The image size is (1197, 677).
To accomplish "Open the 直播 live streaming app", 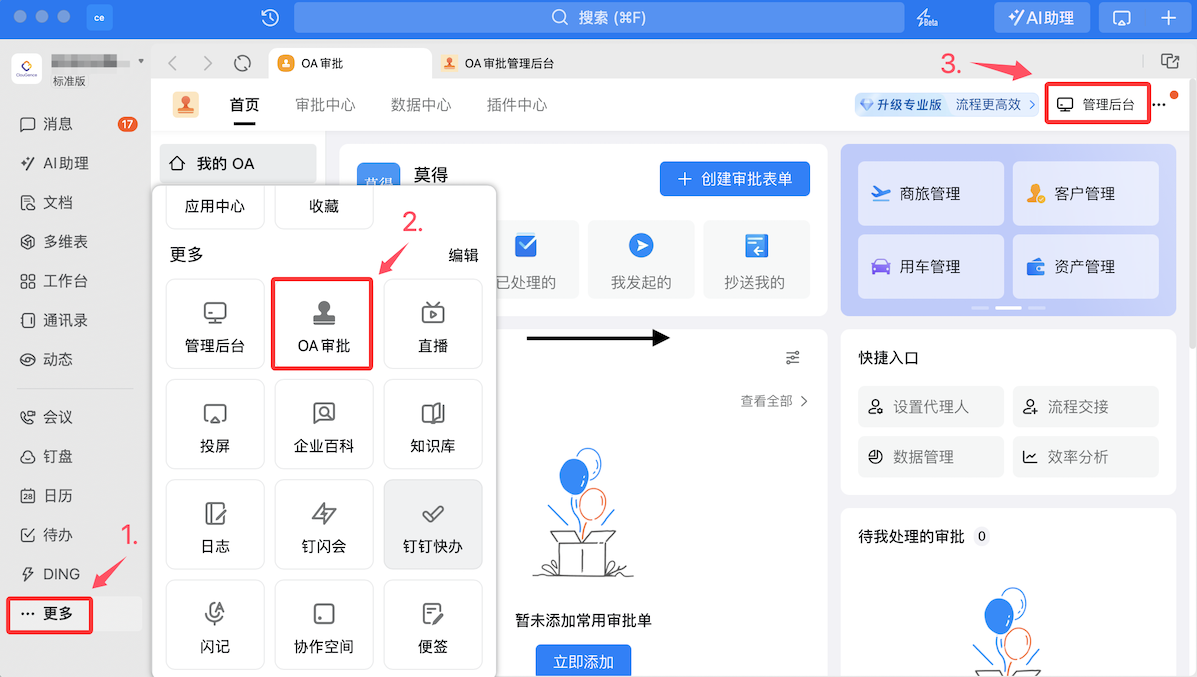I will tap(432, 325).
